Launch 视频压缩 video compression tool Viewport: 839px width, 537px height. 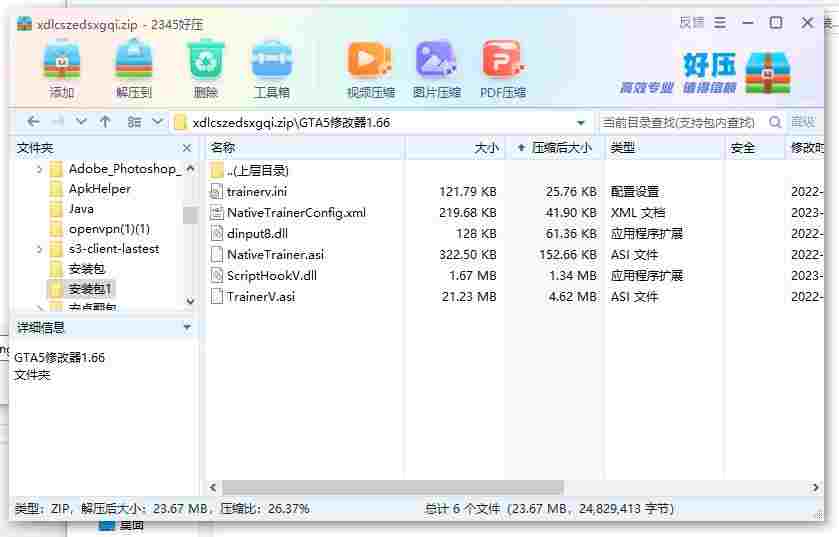click(x=370, y=70)
